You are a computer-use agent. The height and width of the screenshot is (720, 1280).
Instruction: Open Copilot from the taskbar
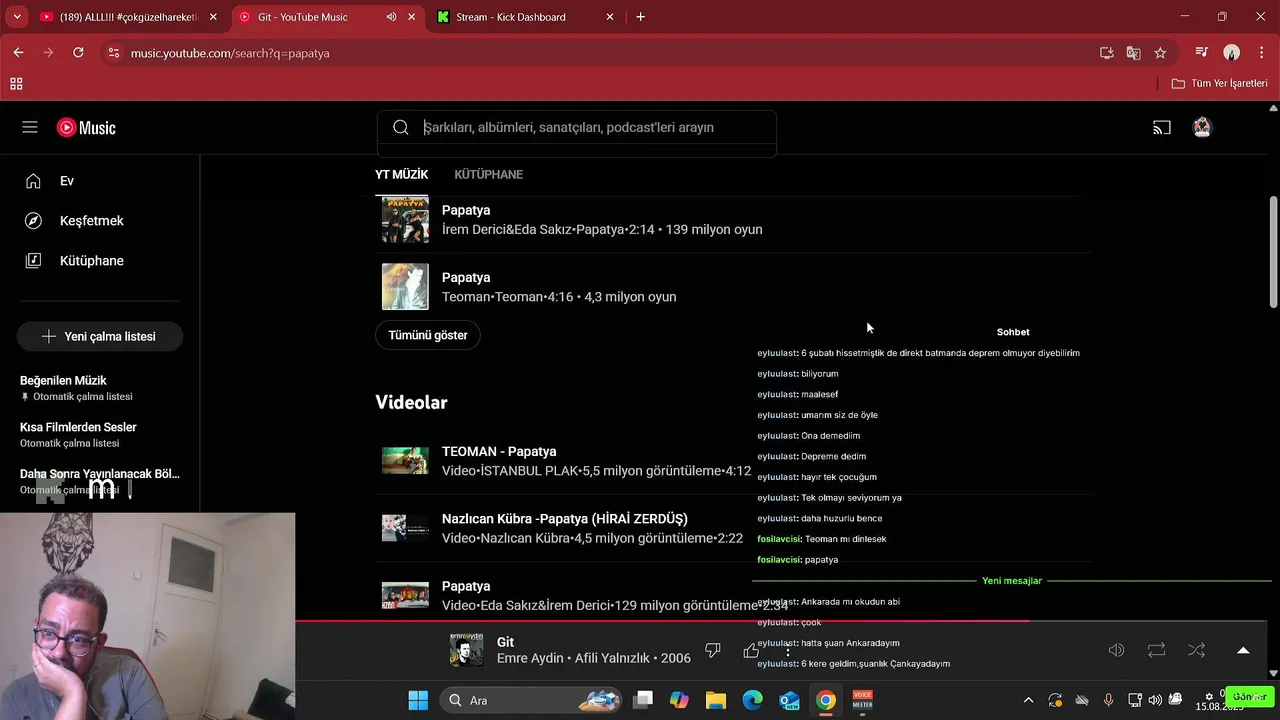679,700
